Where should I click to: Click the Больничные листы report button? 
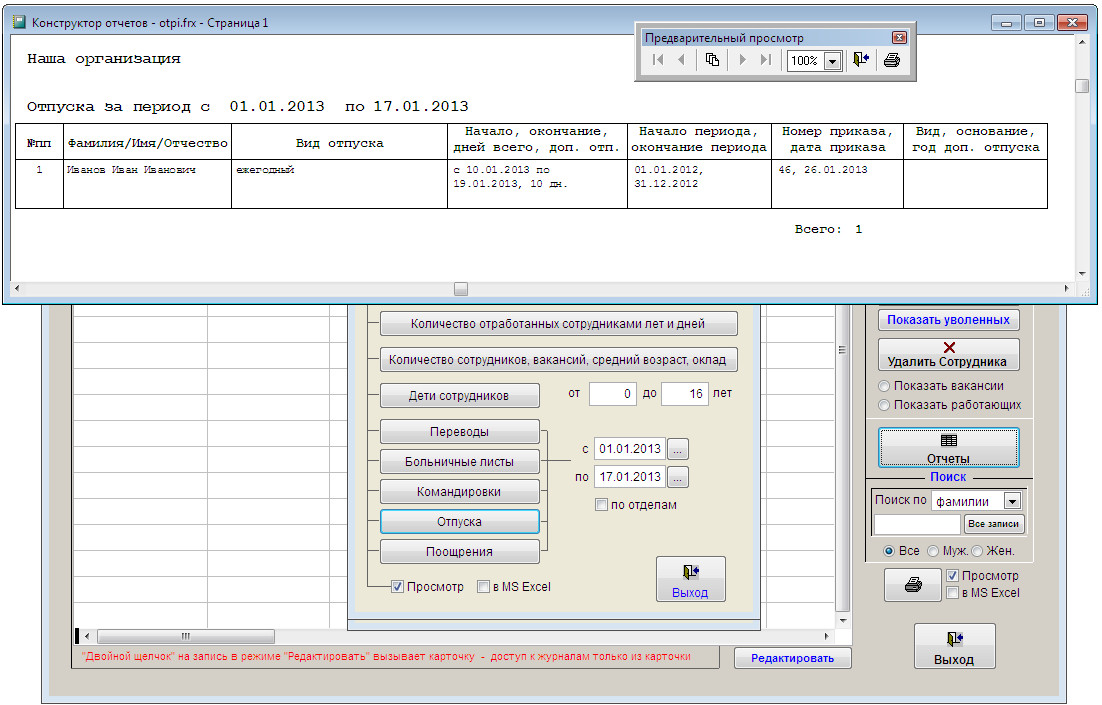[459, 462]
